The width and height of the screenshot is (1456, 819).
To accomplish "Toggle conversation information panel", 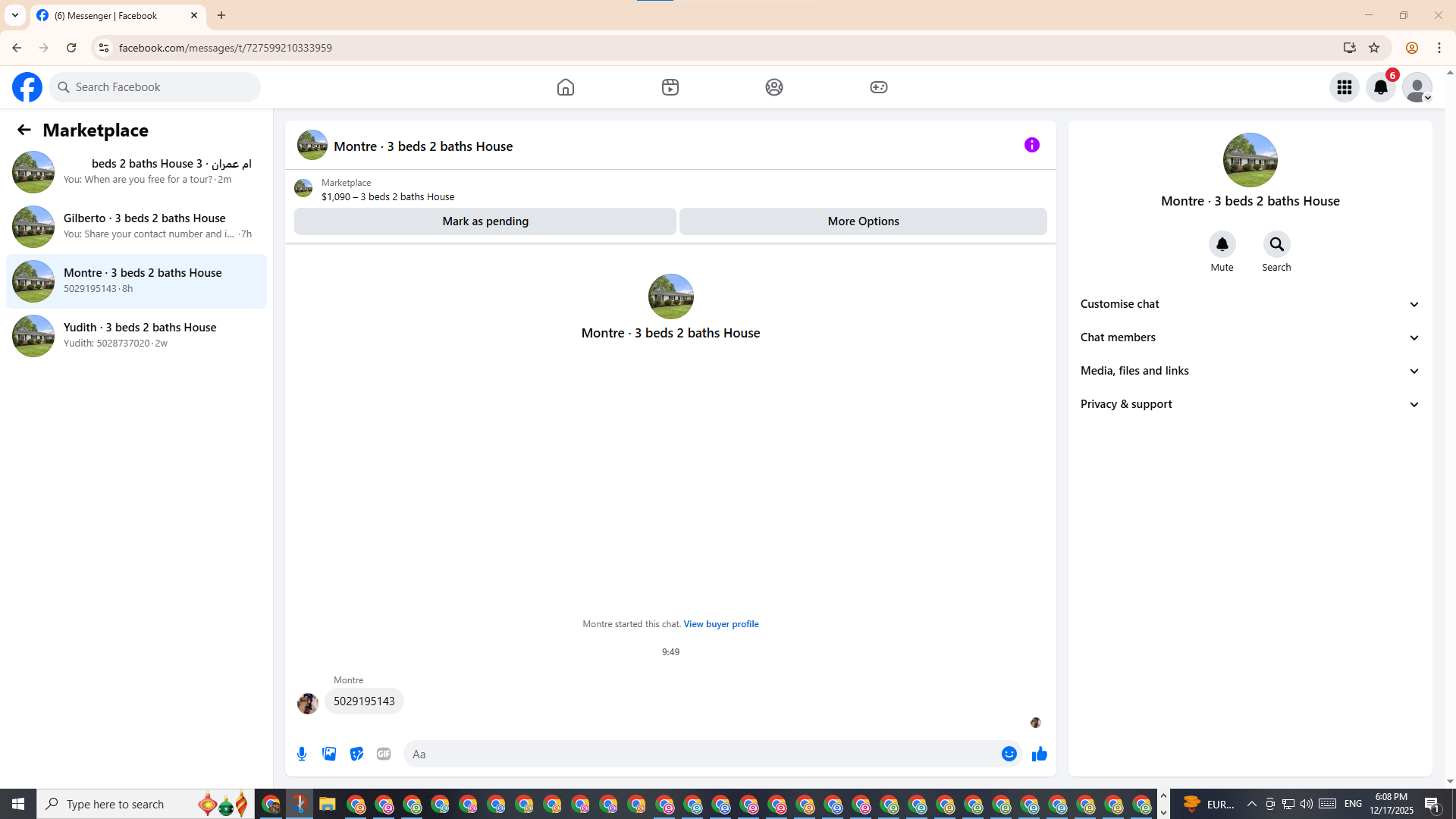I will 1031,145.
